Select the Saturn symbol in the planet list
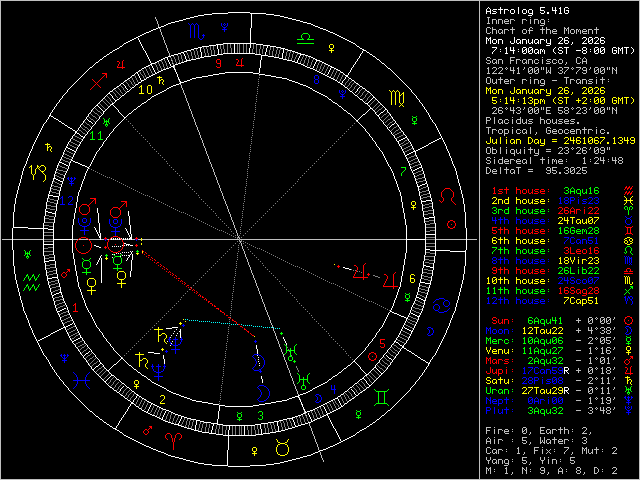Viewport: 640px width, 480px height. pos(627,381)
